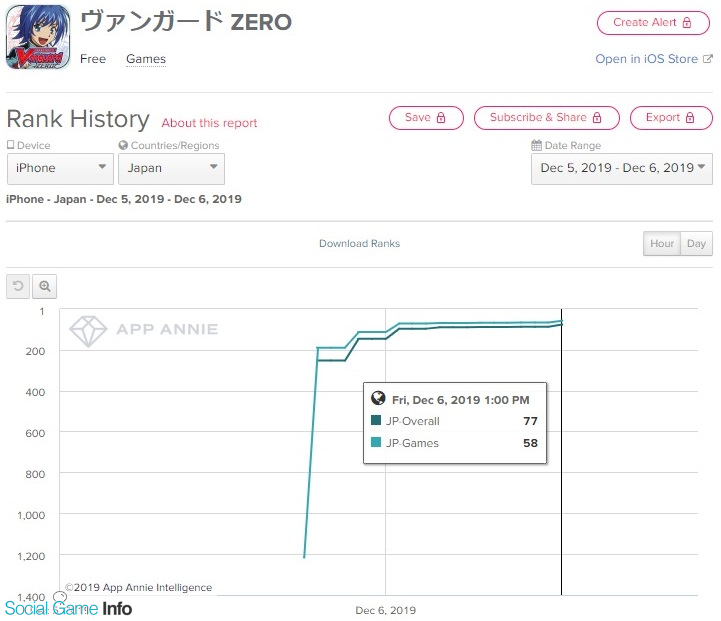Screen dimensions: 721x621
Task: Click the Download Ranks heading
Action: click(x=360, y=244)
